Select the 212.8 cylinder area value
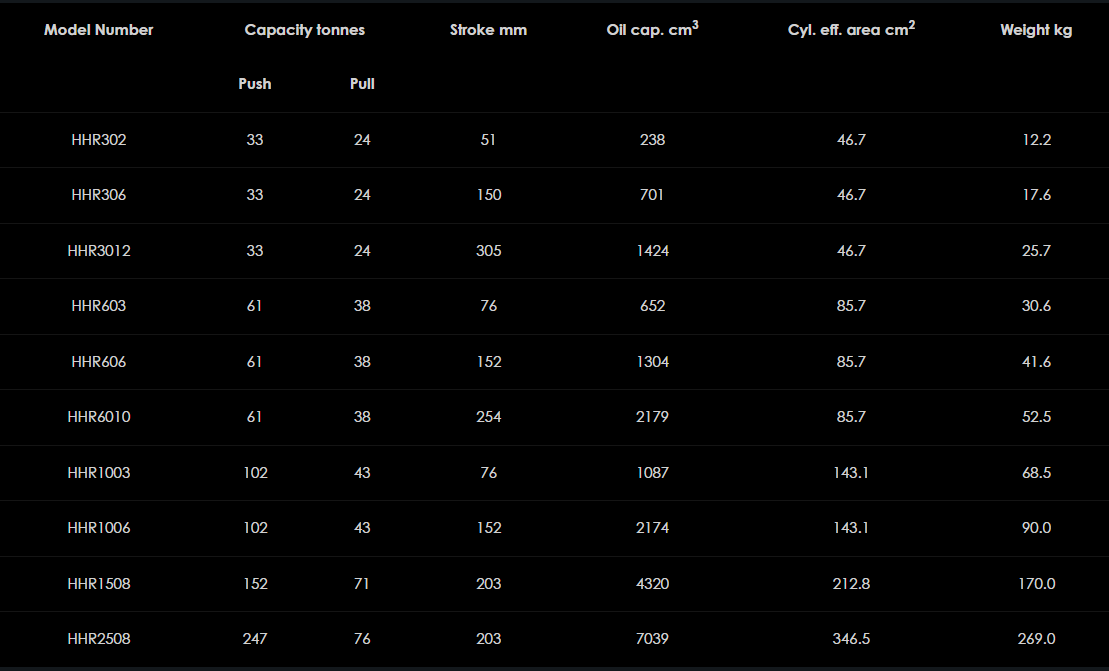1109x671 pixels. (851, 584)
